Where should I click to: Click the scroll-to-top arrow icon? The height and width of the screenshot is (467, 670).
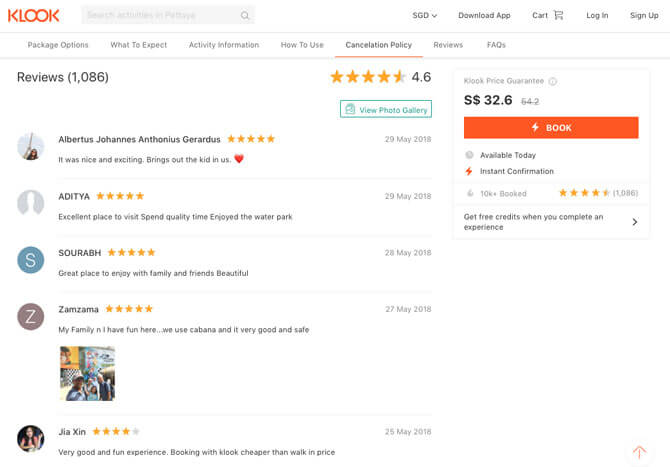click(639, 452)
